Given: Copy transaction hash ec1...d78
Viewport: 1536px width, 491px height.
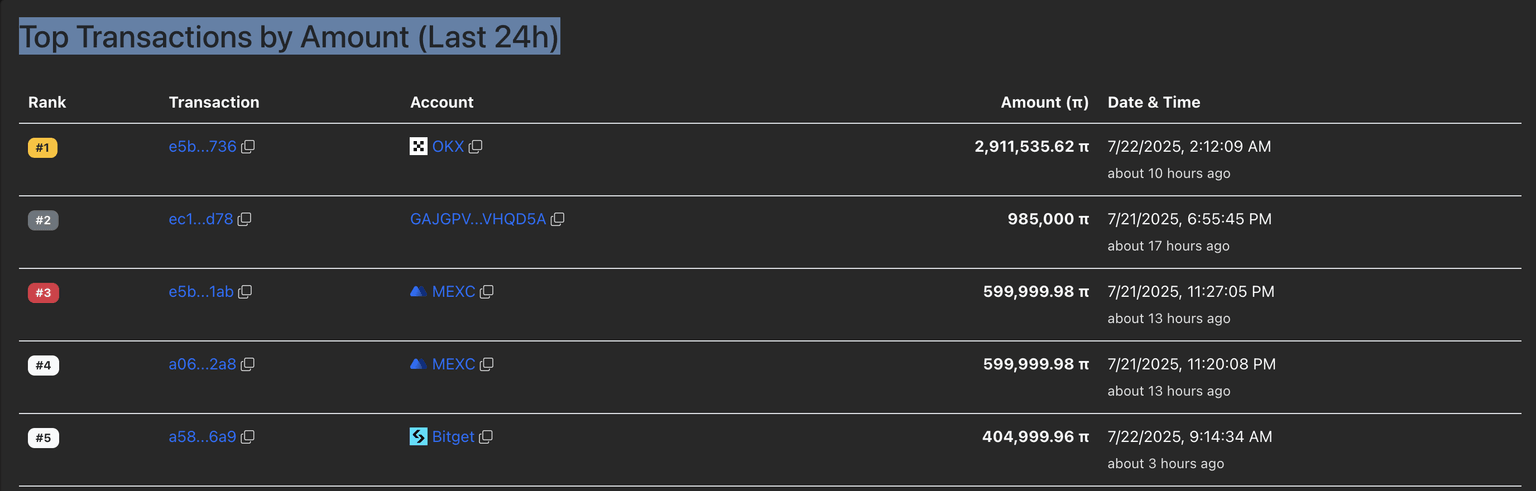Looking at the screenshot, I should 244,219.
